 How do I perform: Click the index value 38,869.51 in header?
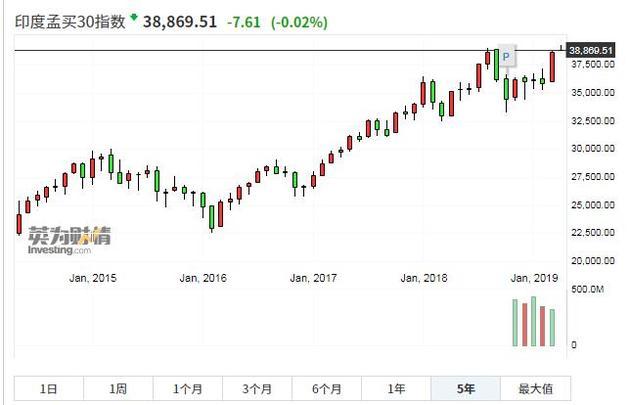[180, 22]
